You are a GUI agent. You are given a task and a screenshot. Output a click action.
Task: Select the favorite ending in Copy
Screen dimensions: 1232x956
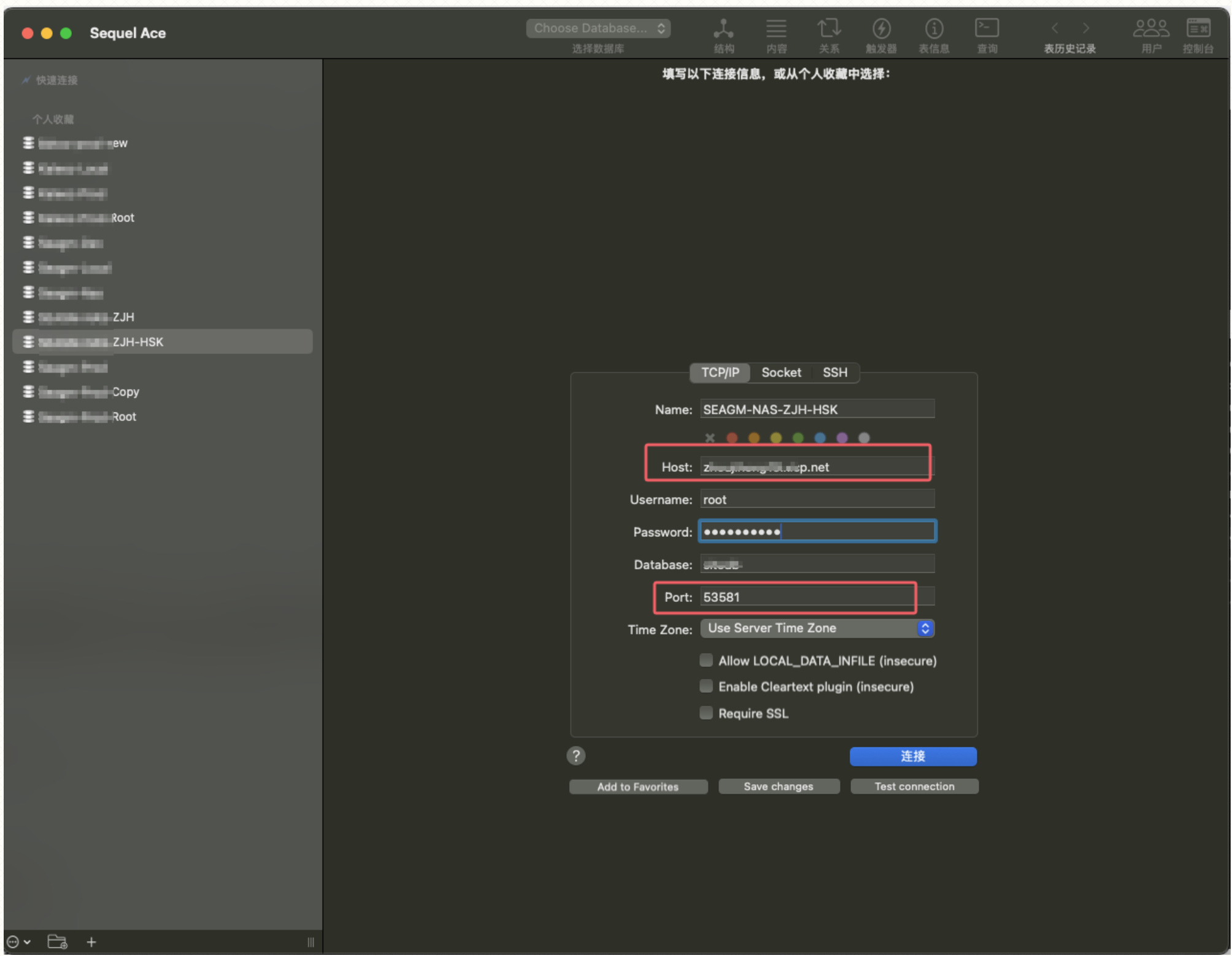tap(163, 391)
